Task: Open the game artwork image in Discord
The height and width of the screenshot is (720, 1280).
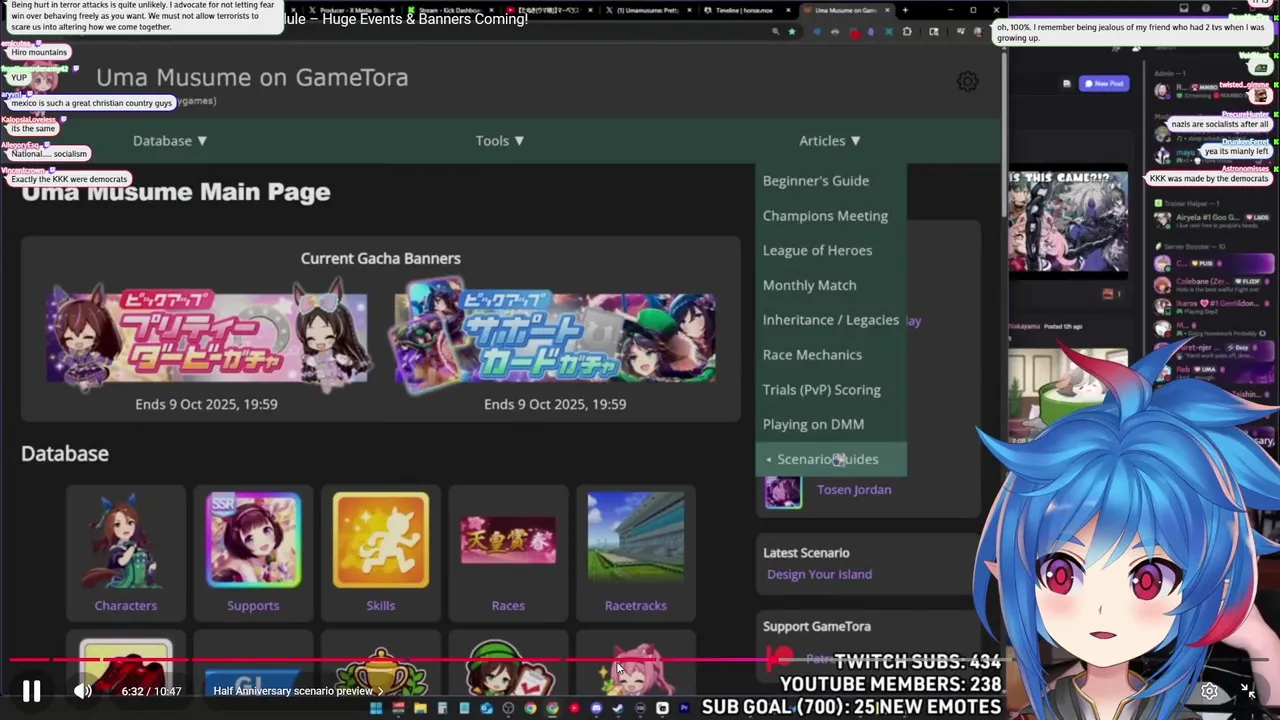Action: (1068, 222)
